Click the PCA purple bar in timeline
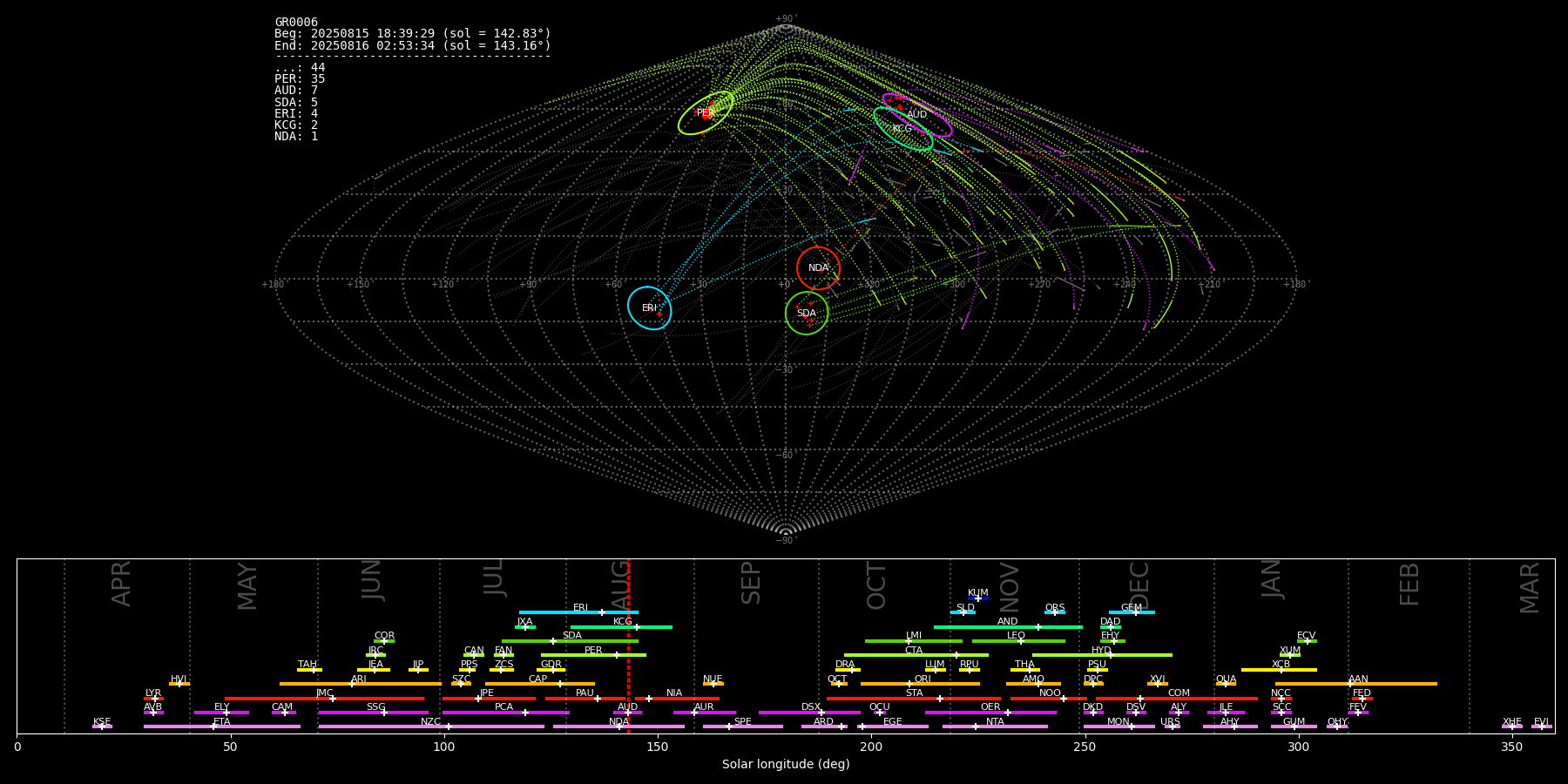Image resolution: width=1568 pixels, height=784 pixels. point(505,713)
